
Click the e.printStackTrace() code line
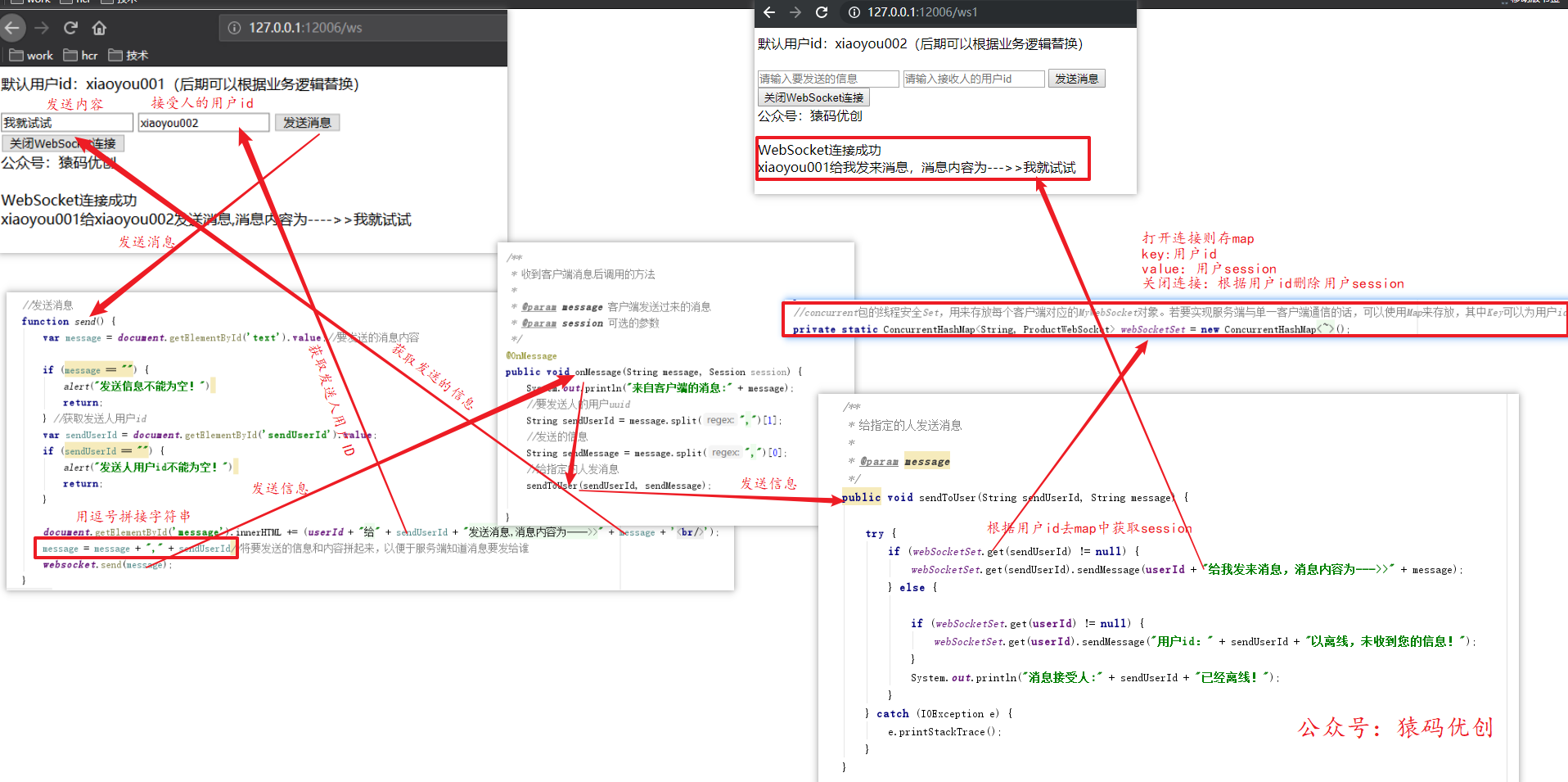point(944,732)
